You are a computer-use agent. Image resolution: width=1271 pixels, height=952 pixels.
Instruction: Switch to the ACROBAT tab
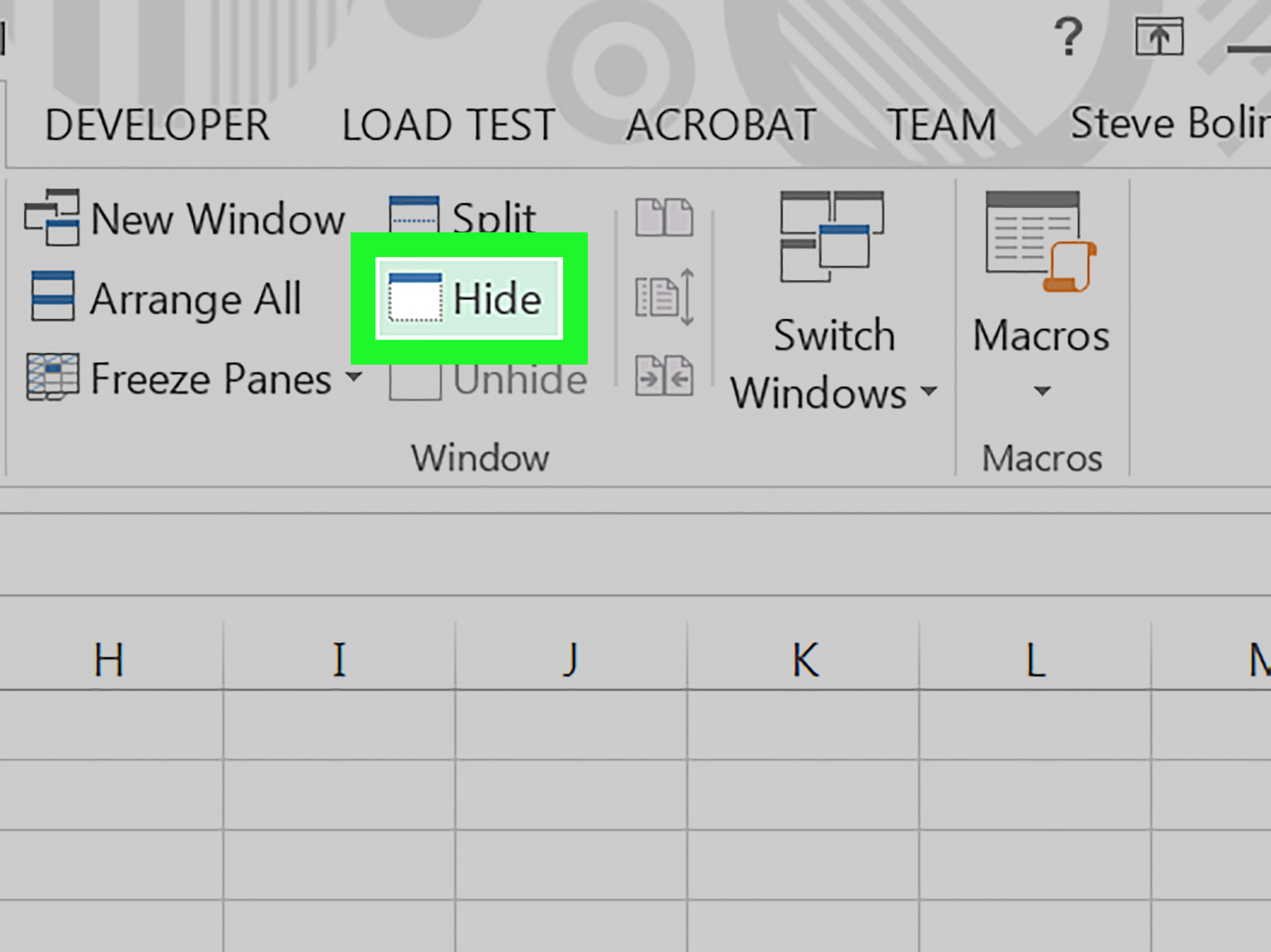(x=721, y=125)
